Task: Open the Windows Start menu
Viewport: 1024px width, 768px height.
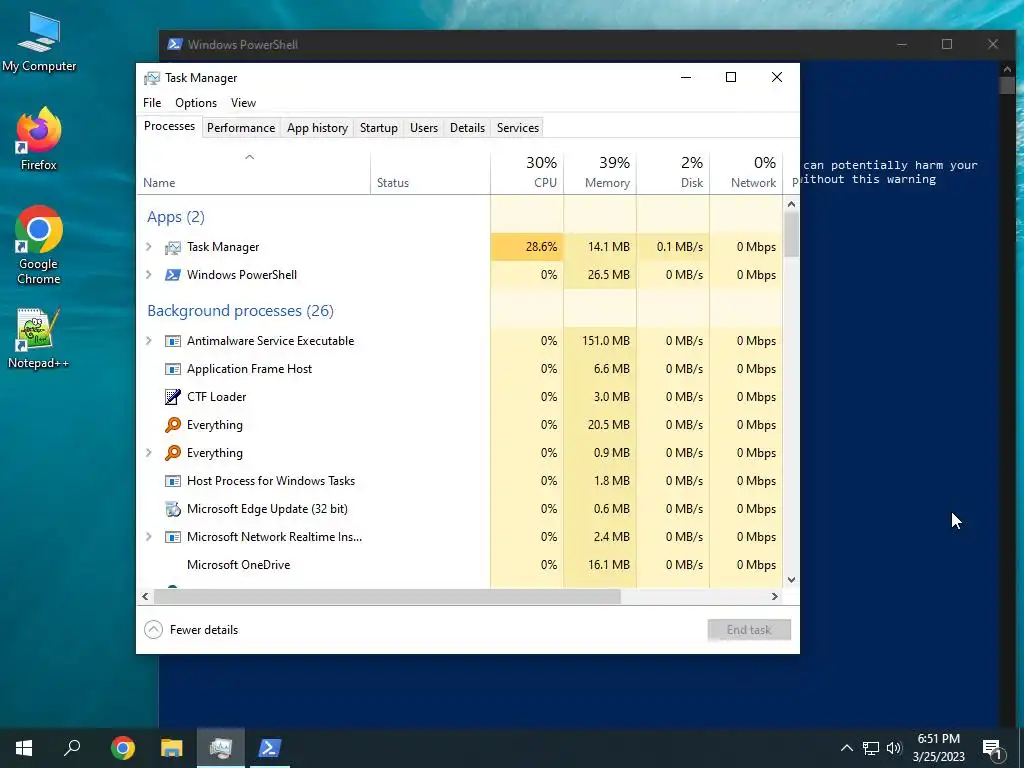Action: [24, 748]
